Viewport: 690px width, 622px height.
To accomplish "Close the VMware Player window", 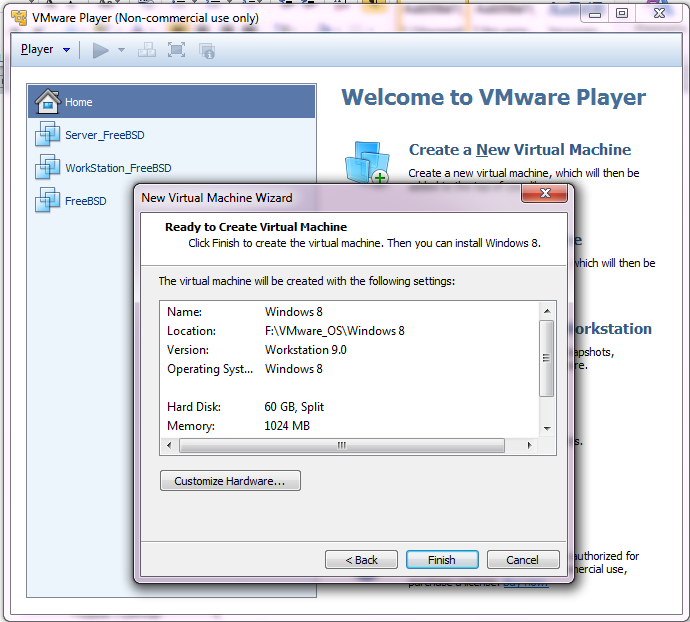I will click(x=659, y=14).
